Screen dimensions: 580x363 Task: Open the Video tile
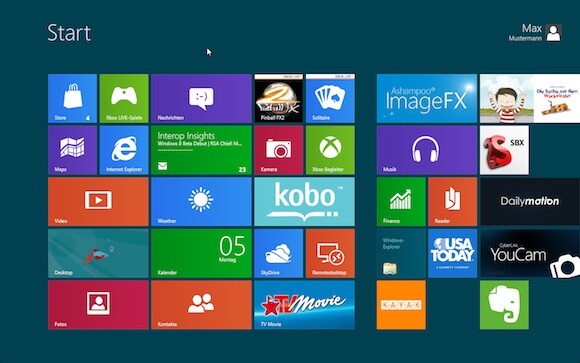[x=98, y=202]
